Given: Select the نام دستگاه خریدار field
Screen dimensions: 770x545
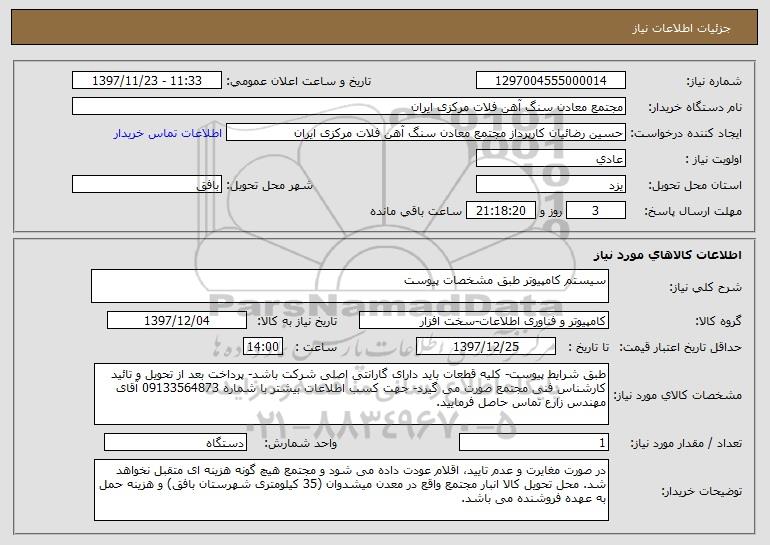Looking at the screenshot, I should point(349,107).
